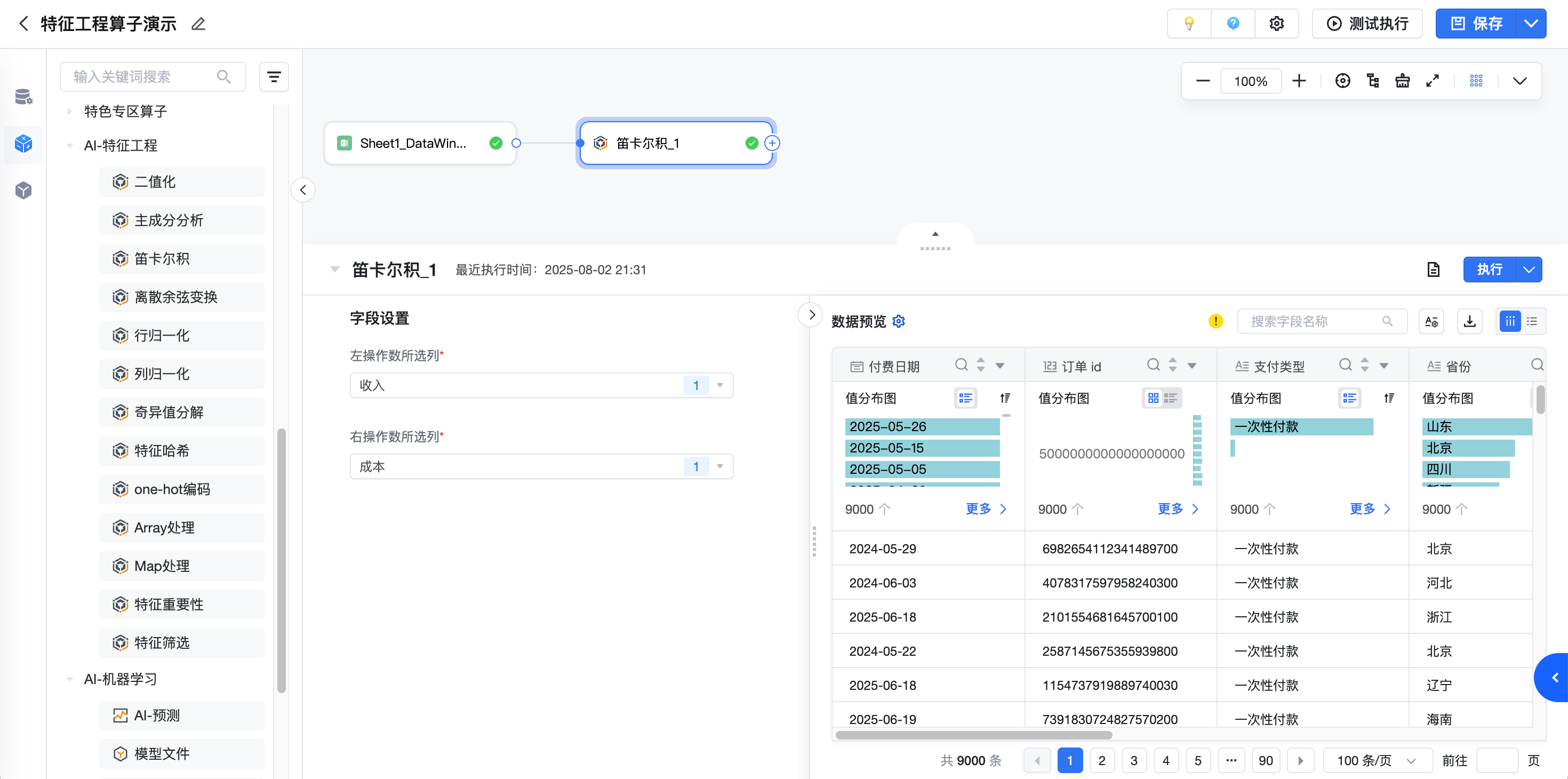Image resolution: width=1568 pixels, height=779 pixels.
Task: Expand the 特色专区算子 tree node
Action: coord(69,112)
